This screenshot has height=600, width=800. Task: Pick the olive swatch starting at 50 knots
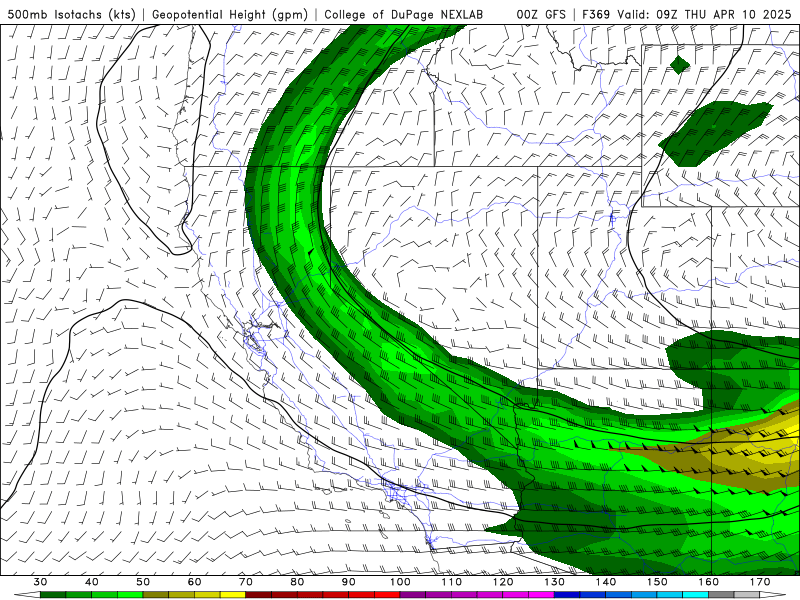tap(156, 595)
